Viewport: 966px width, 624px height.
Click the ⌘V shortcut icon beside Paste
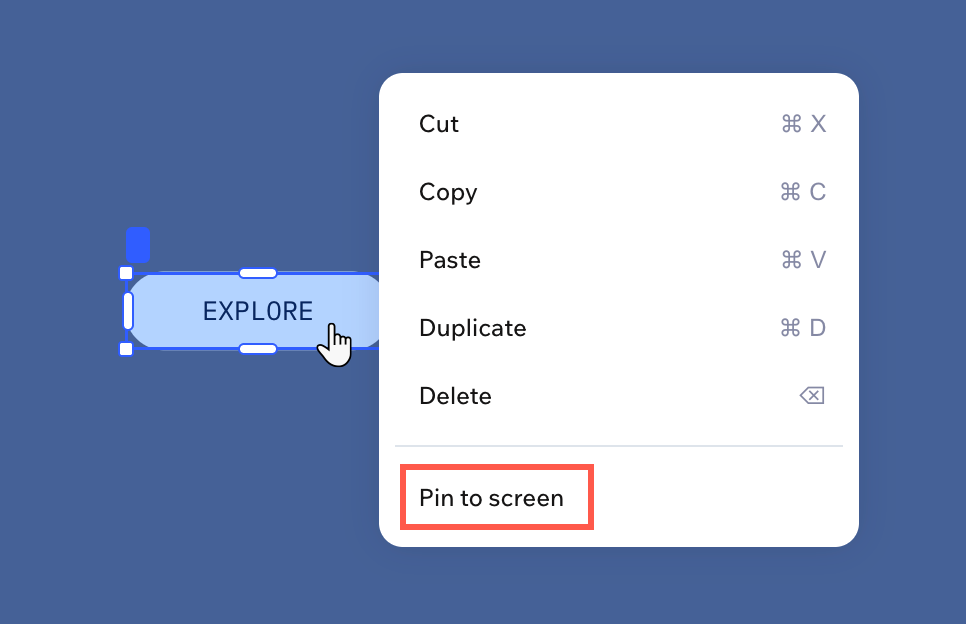click(803, 259)
